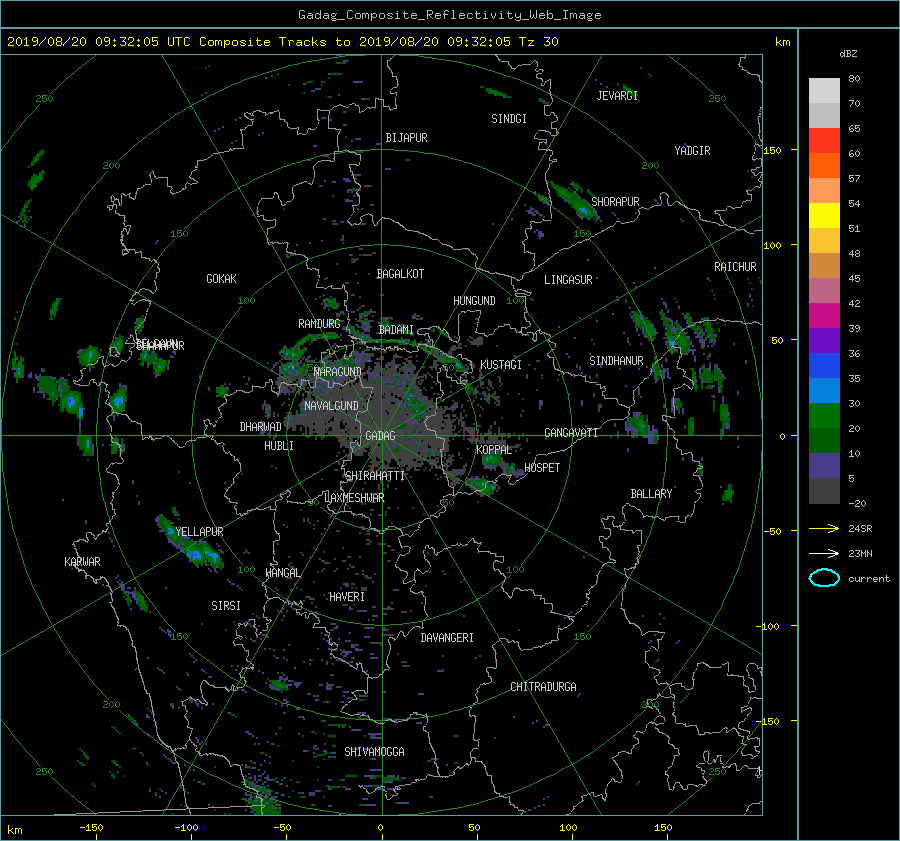Click the magenta 42 dBZ legend swatch
This screenshot has width=900, height=841.
click(824, 315)
